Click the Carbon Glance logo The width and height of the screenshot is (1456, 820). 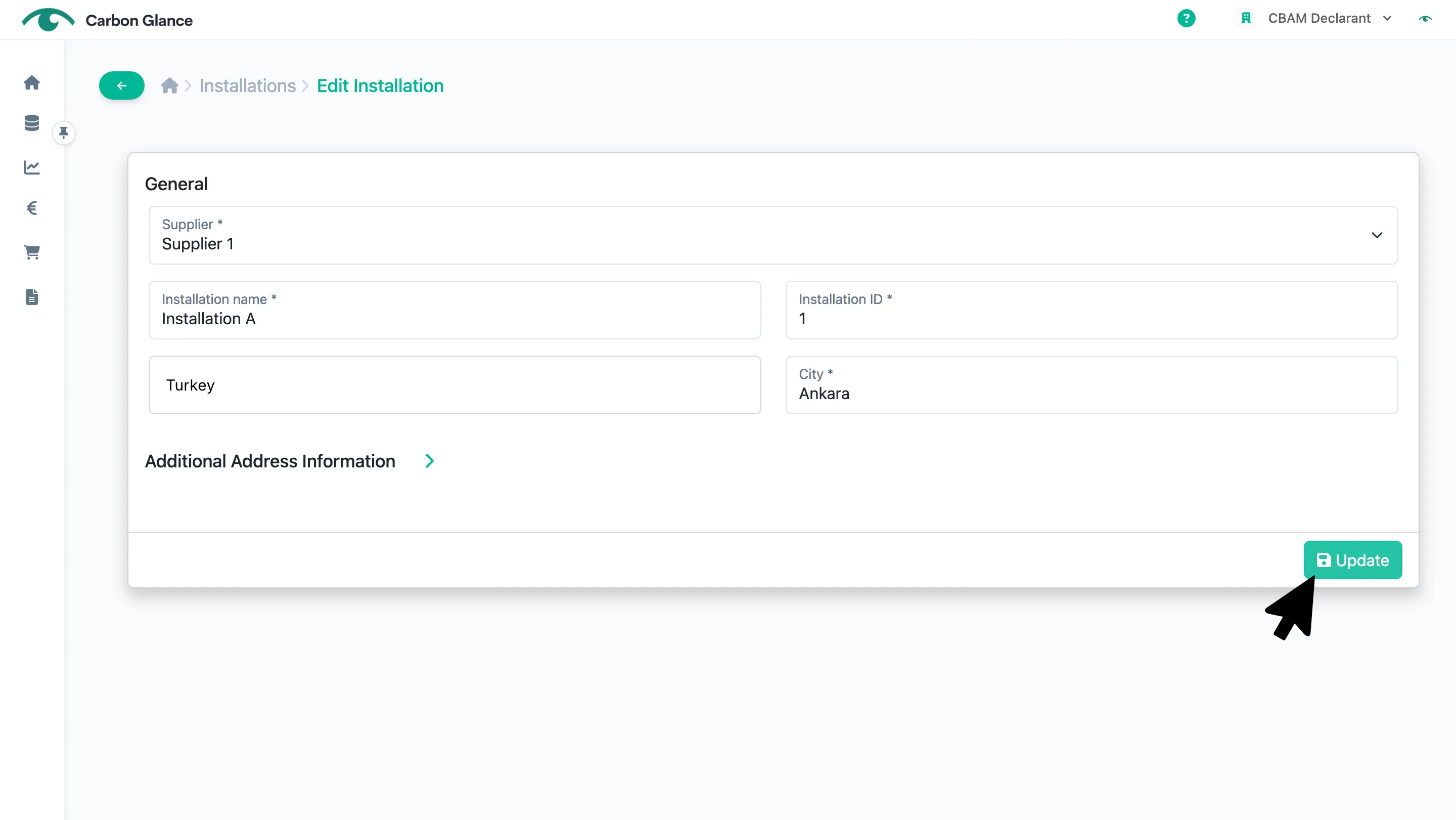point(107,20)
